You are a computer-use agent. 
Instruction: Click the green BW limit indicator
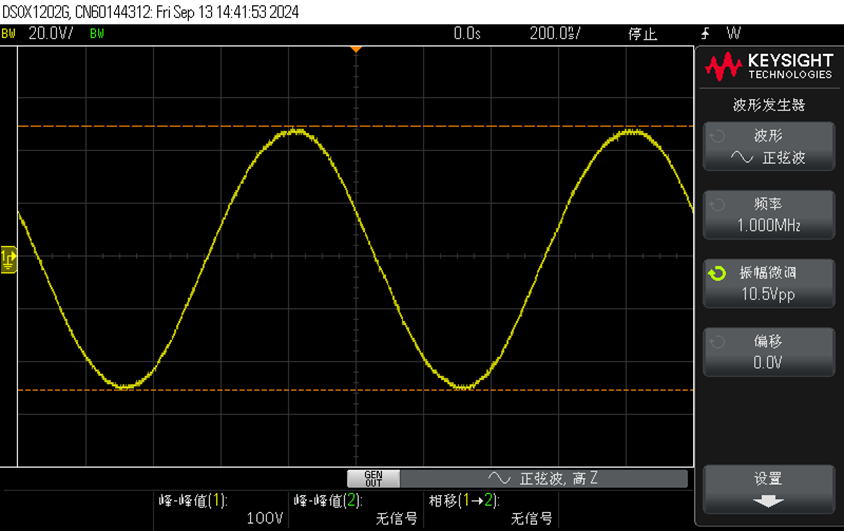tap(96, 33)
